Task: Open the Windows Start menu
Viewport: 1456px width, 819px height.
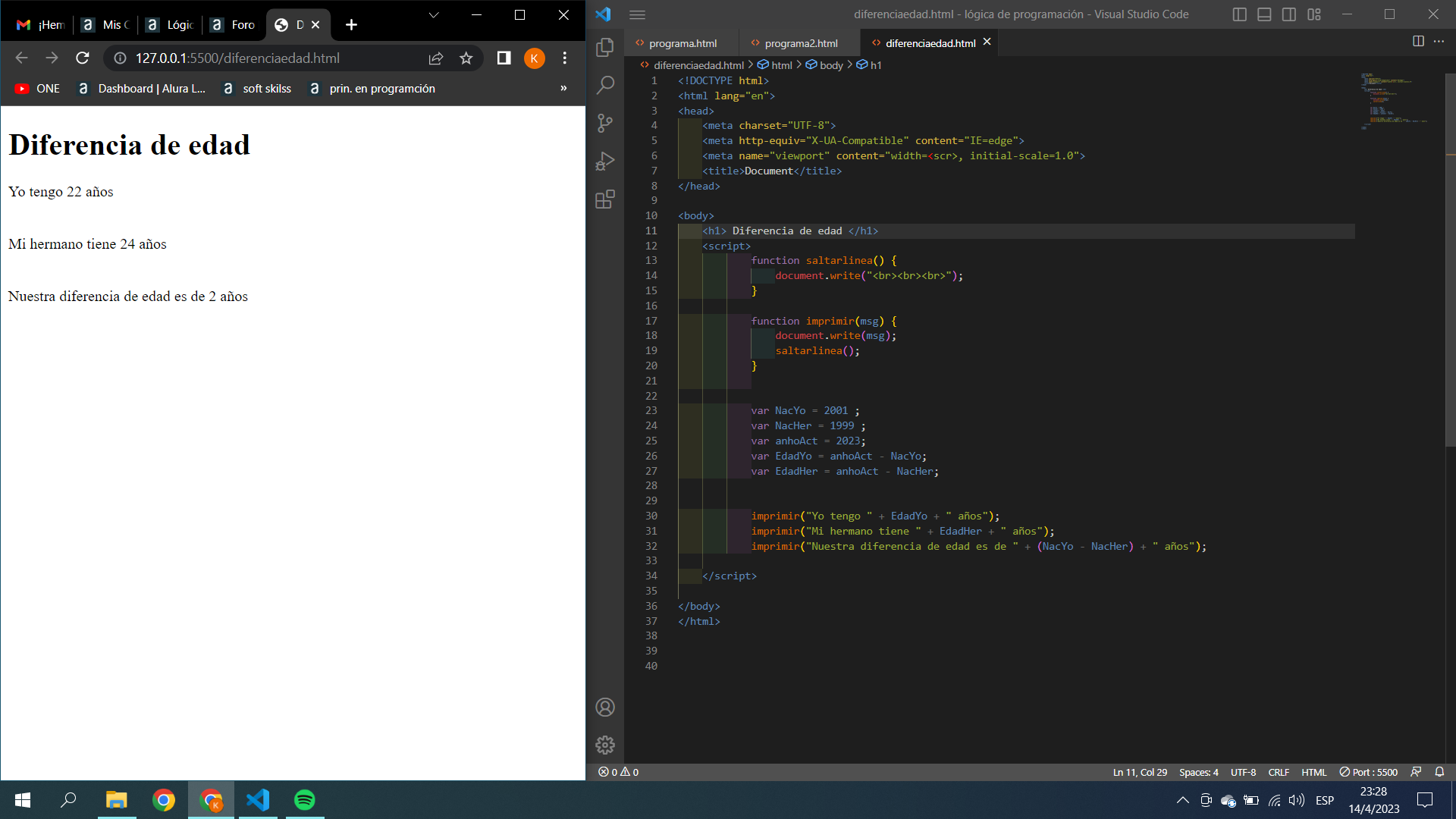Action: [x=23, y=800]
